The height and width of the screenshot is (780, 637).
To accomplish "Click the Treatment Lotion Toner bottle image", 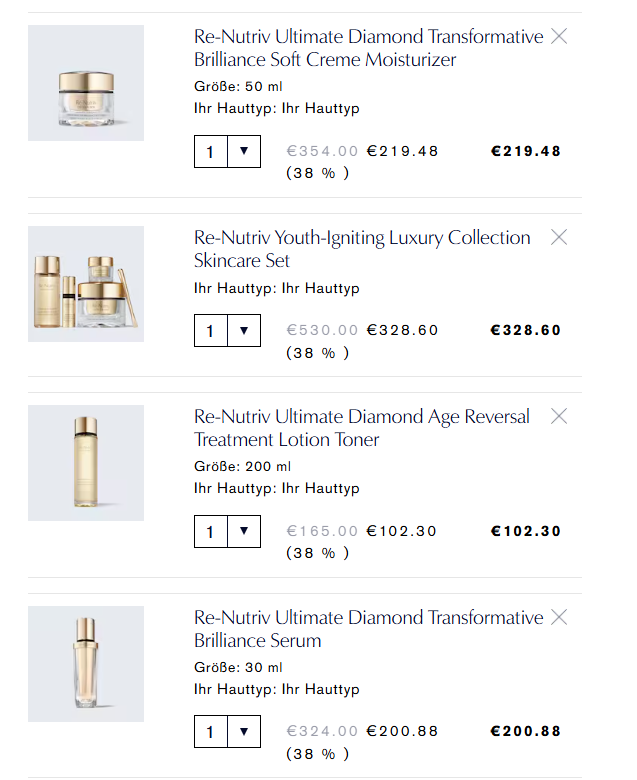I will pos(86,463).
